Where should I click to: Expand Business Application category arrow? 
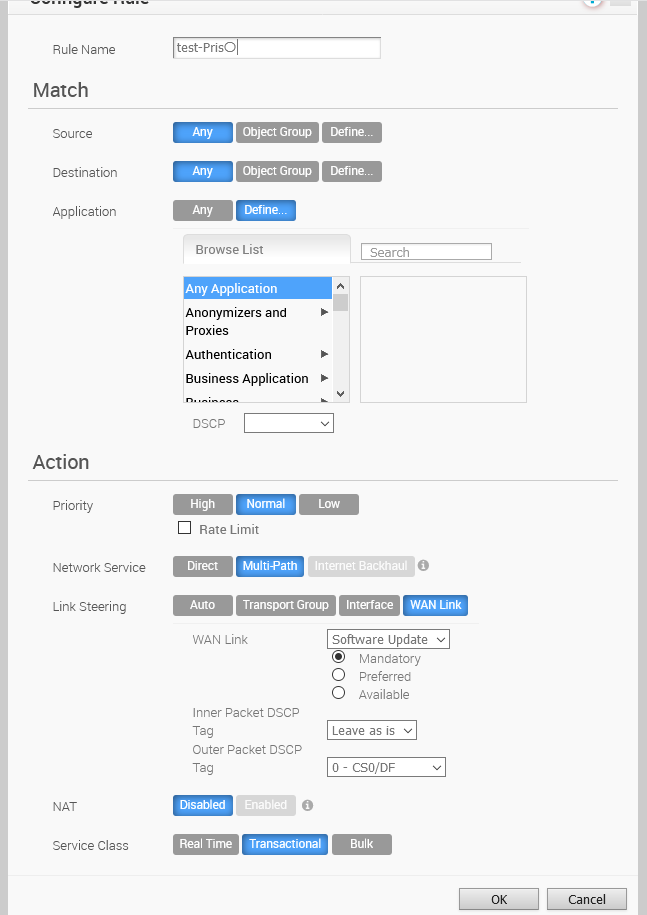tap(324, 378)
